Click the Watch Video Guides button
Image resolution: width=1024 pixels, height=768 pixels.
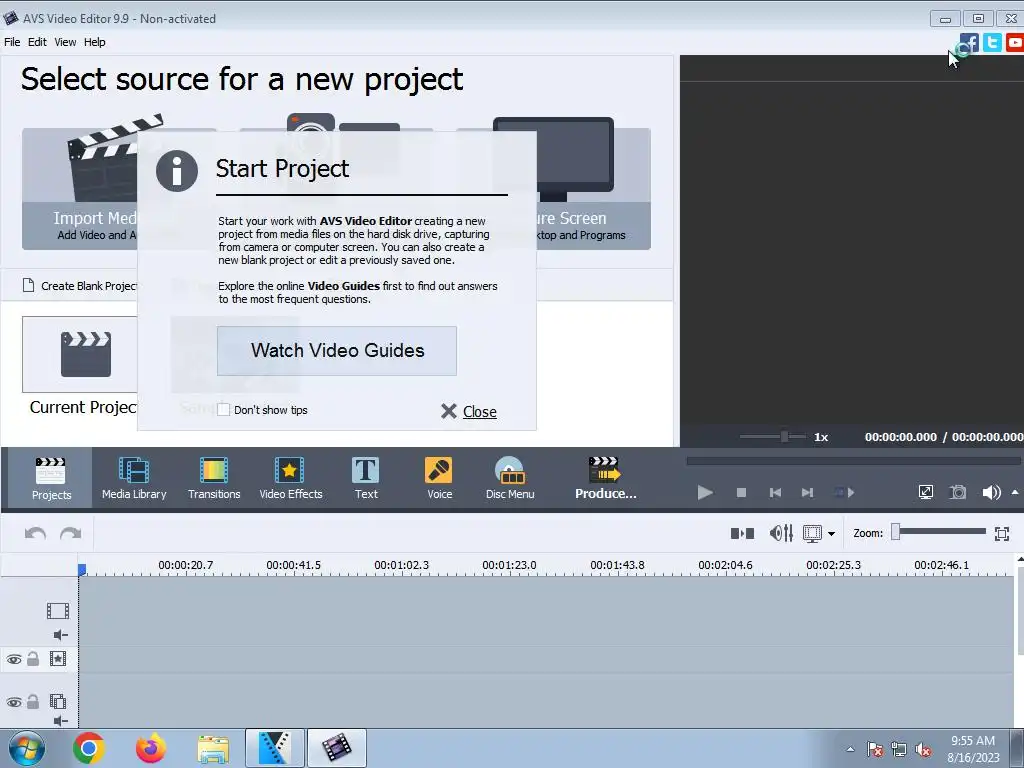(x=337, y=351)
